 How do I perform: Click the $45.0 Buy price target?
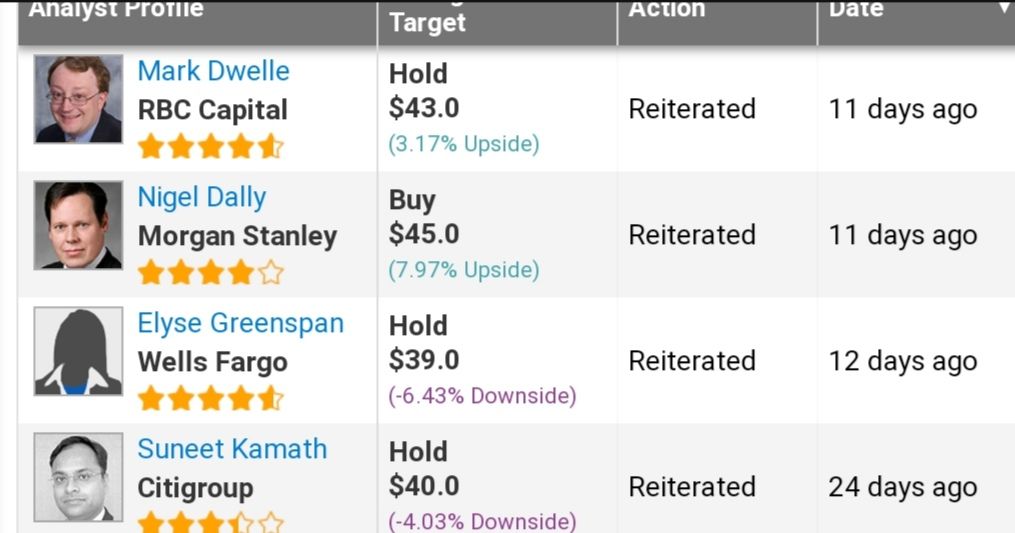[x=424, y=234]
